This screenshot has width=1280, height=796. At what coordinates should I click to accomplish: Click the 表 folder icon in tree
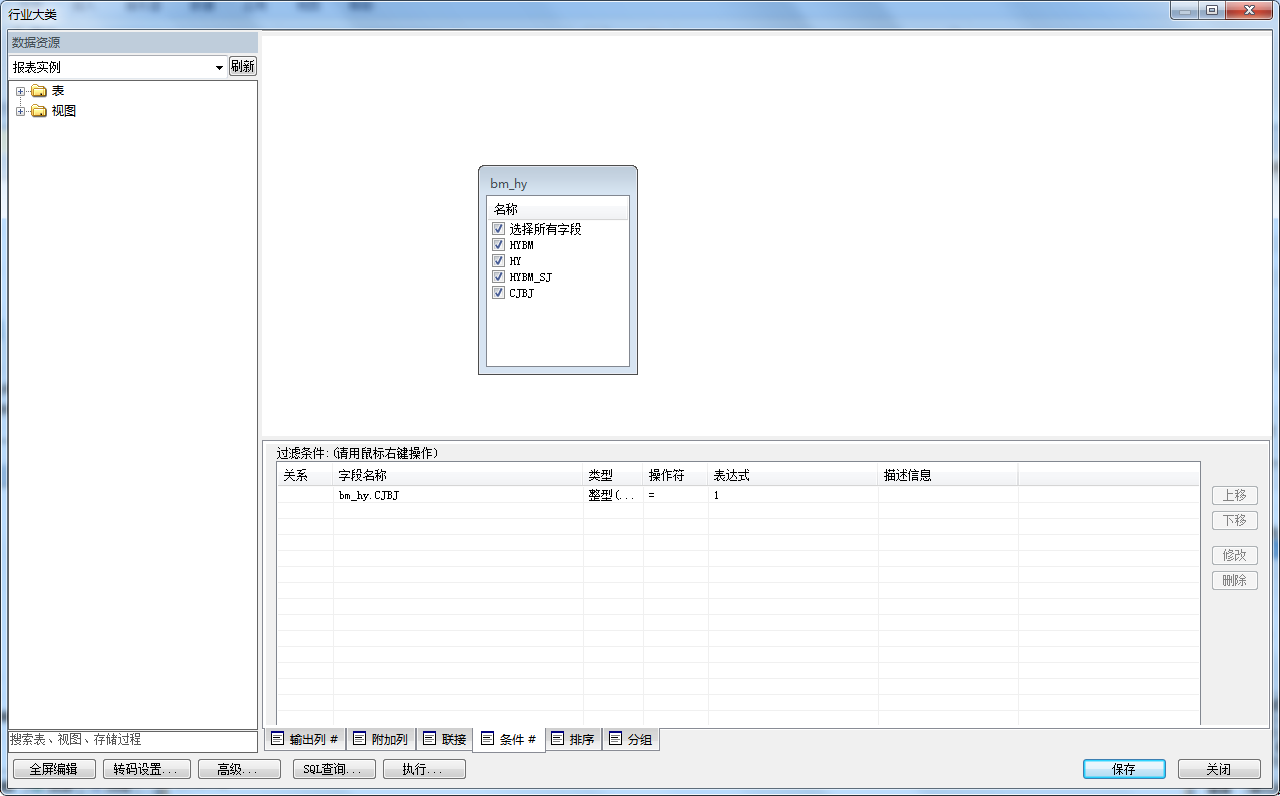click(39, 91)
